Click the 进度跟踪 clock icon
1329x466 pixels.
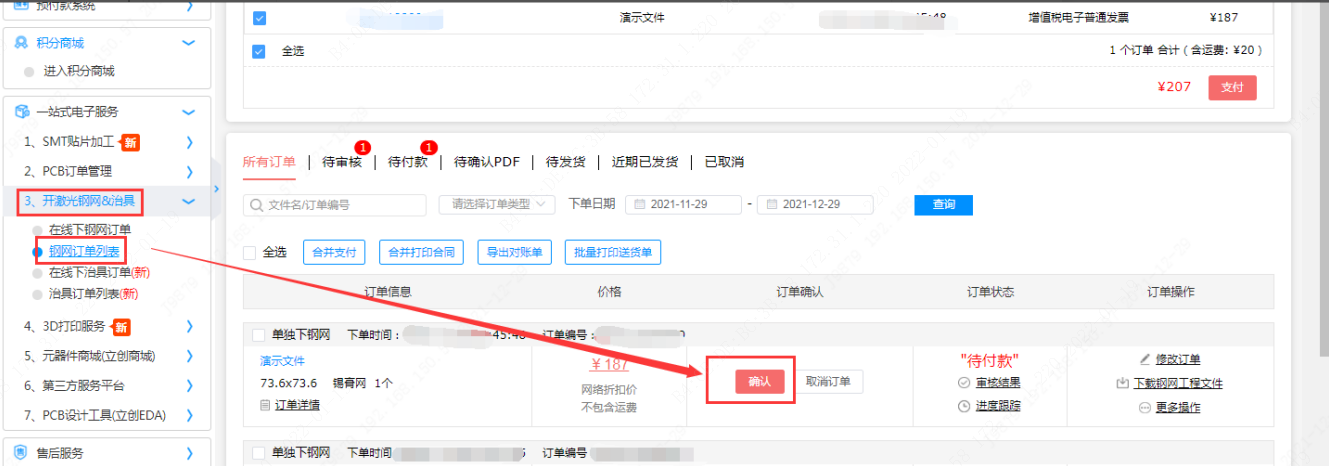tap(964, 406)
